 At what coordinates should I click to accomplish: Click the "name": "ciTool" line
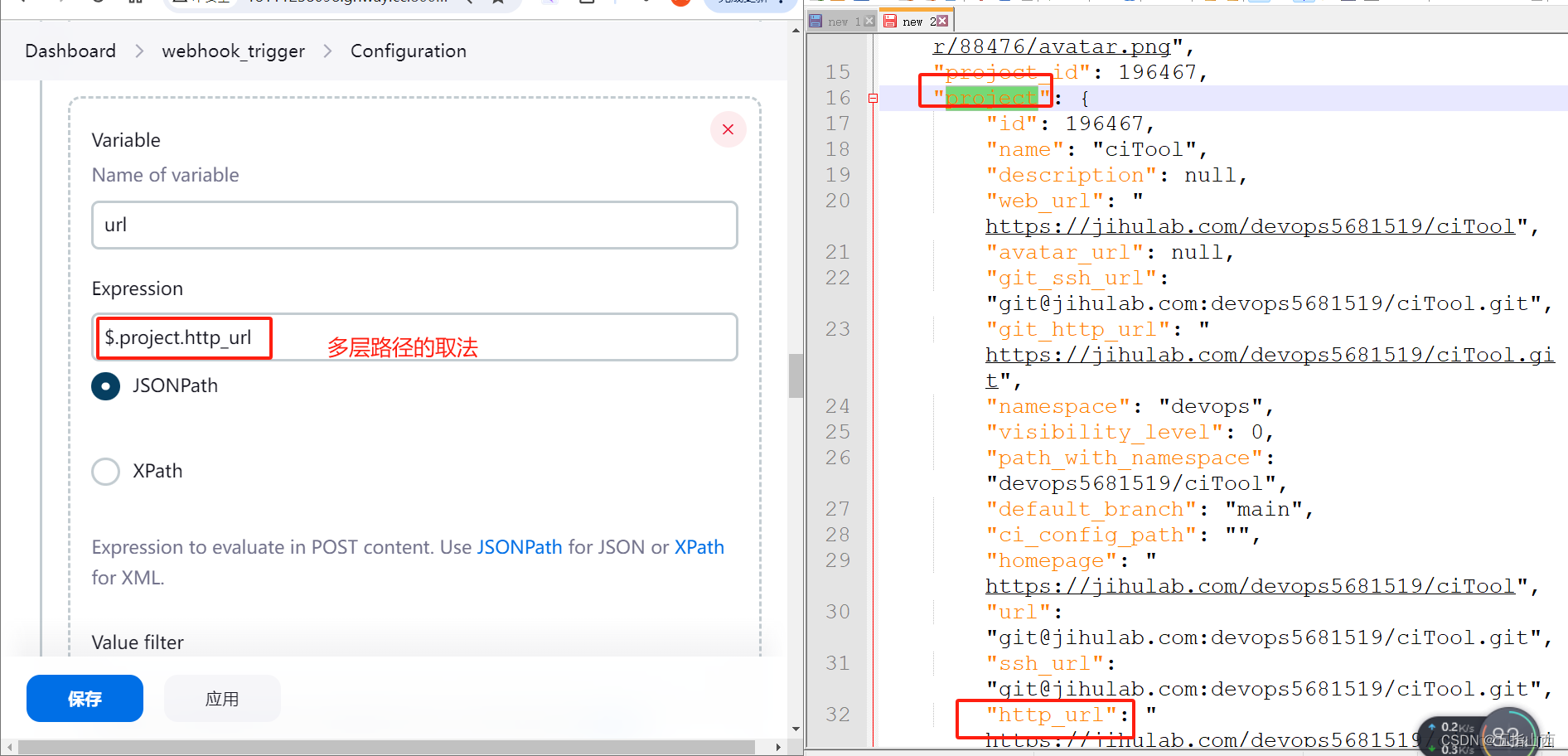pos(1096,149)
